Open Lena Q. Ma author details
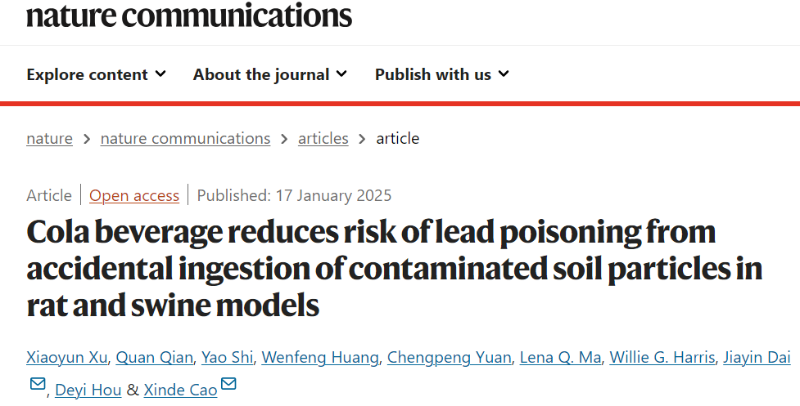The height and width of the screenshot is (406, 800). 560,357
